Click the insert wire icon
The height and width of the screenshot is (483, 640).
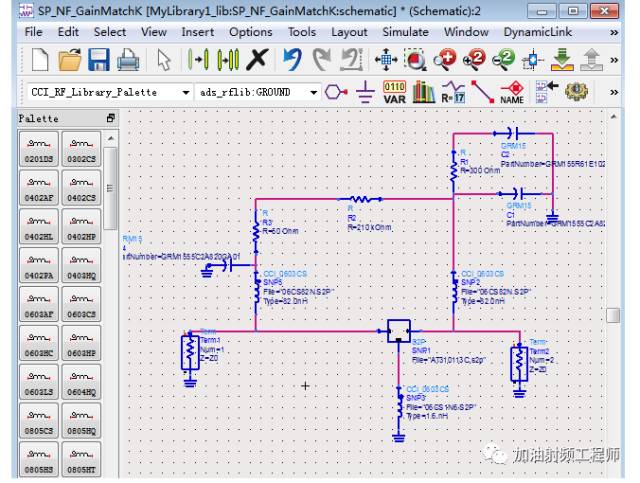(x=482, y=92)
